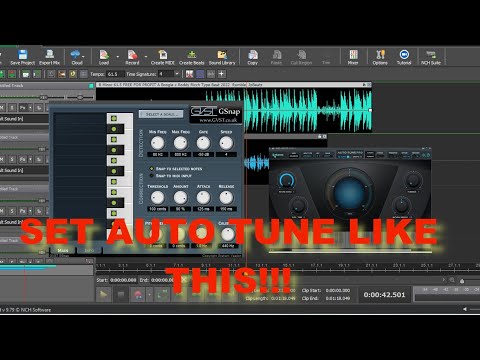This screenshot has height=360, width=480.
Task: Open the Create MIDI tool
Action: tap(163, 57)
